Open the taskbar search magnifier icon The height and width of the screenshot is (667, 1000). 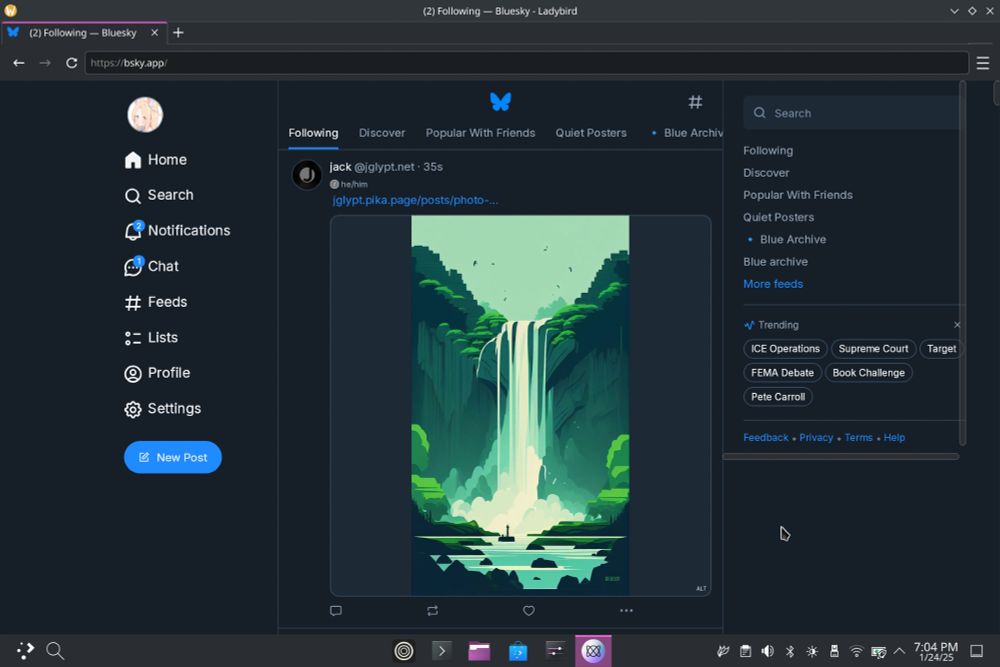(x=55, y=650)
